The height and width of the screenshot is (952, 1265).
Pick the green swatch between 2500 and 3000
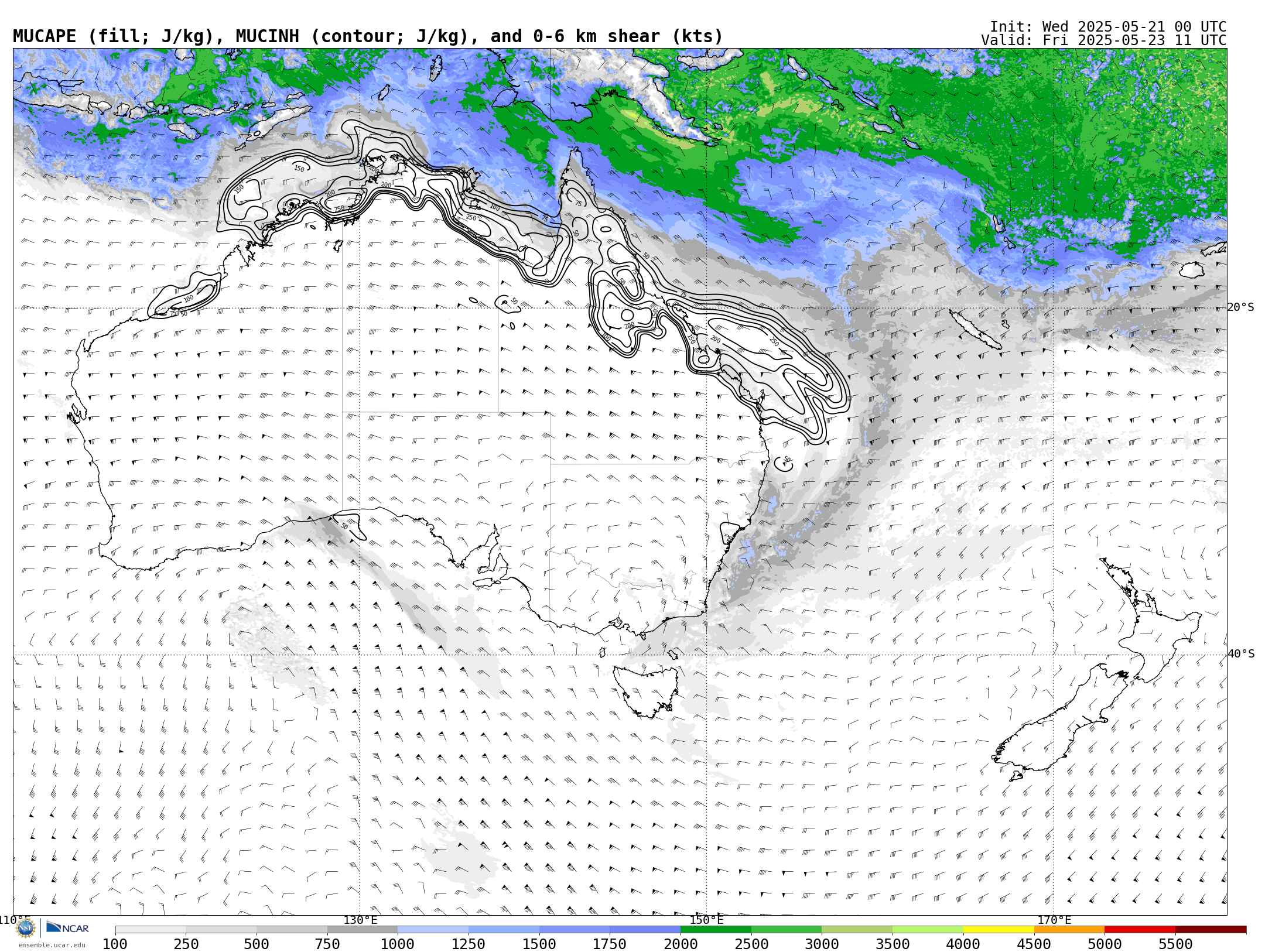click(x=787, y=930)
